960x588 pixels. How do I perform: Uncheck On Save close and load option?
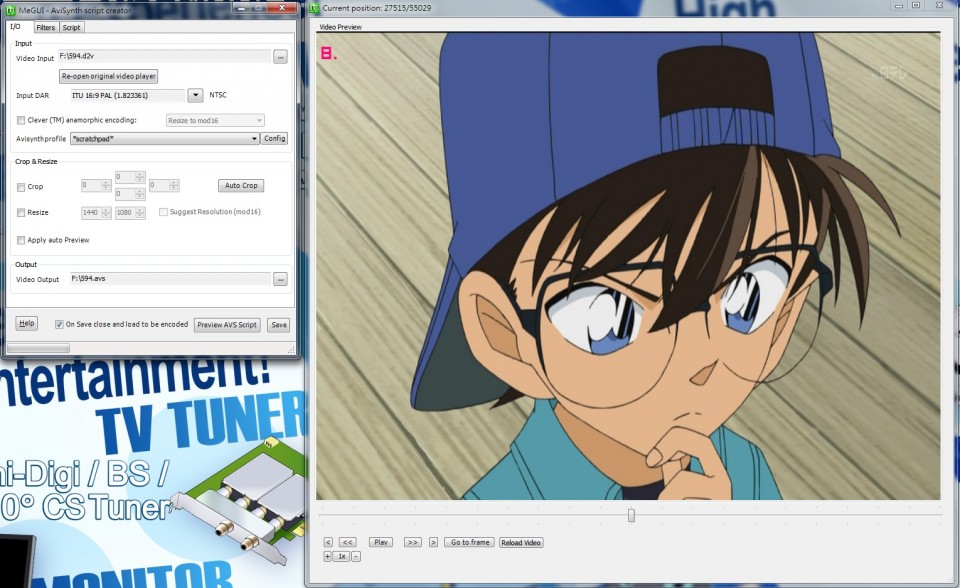59,325
